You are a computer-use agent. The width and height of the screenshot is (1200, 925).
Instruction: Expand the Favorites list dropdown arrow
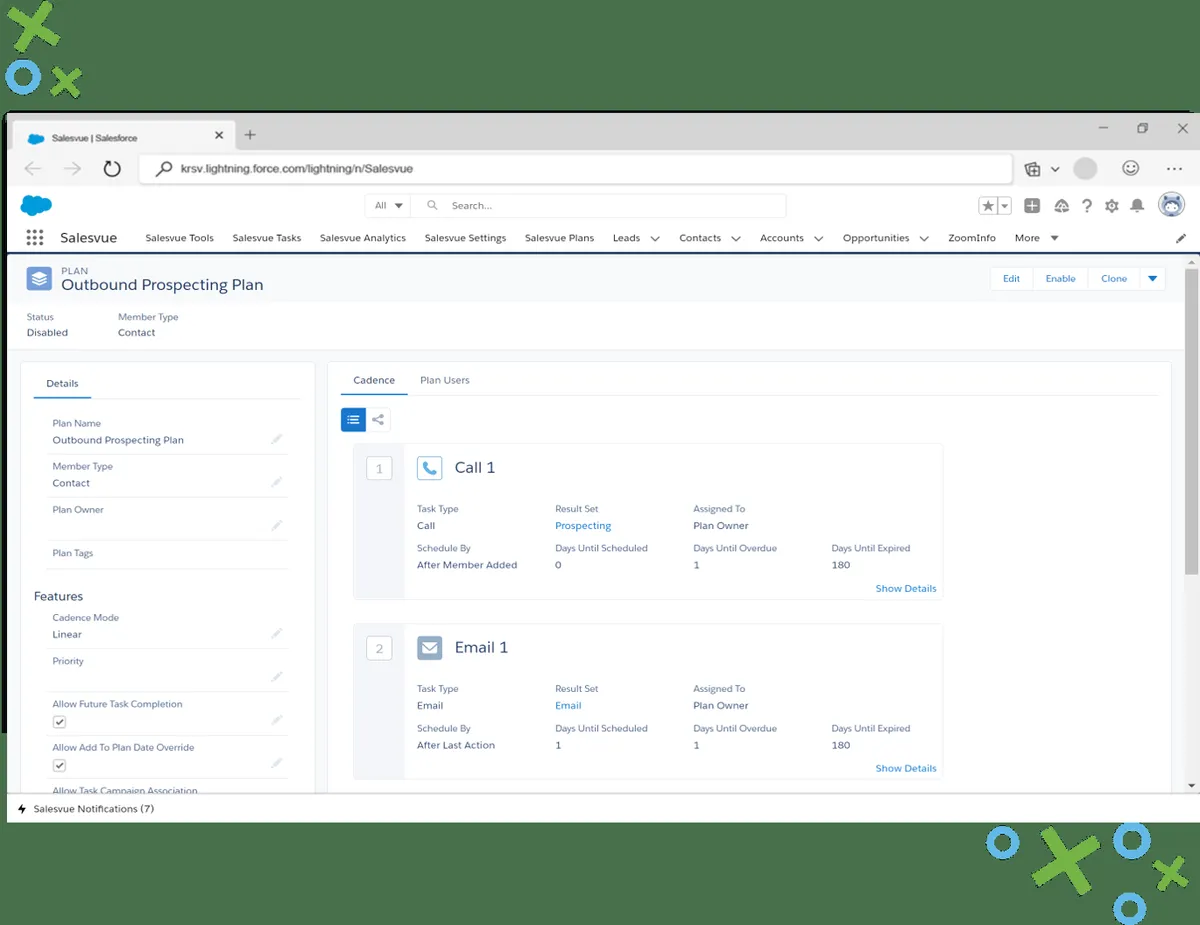(1005, 205)
